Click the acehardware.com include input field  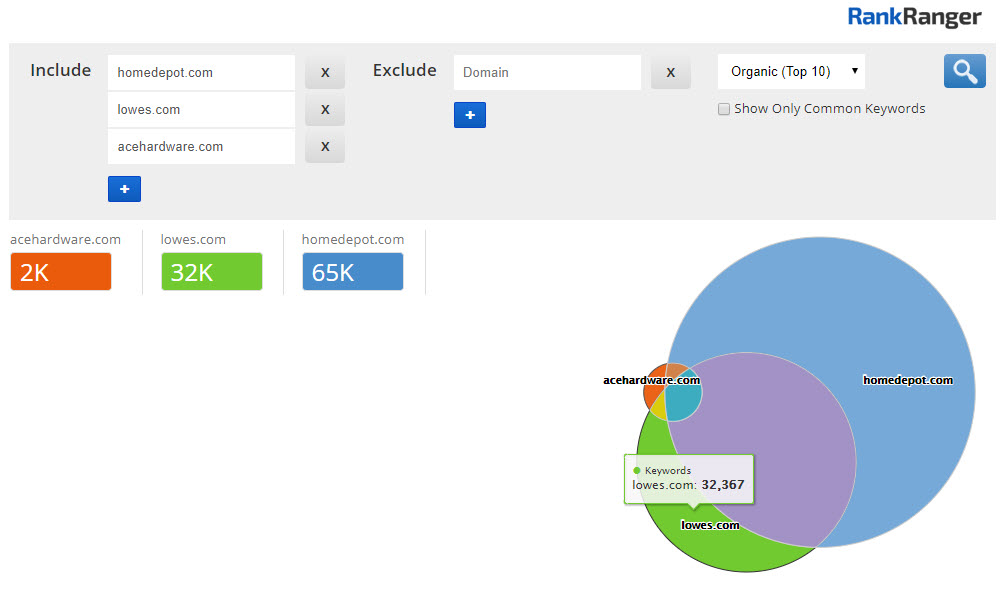[201, 146]
